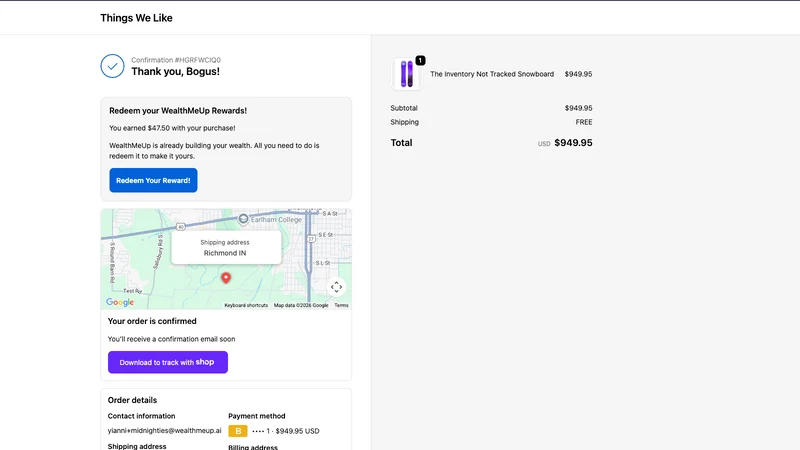Viewport: 800px width, 450px height.
Task: Click the Redeem your WealthMeUp Rewards! heading
Action: pyautogui.click(x=178, y=111)
